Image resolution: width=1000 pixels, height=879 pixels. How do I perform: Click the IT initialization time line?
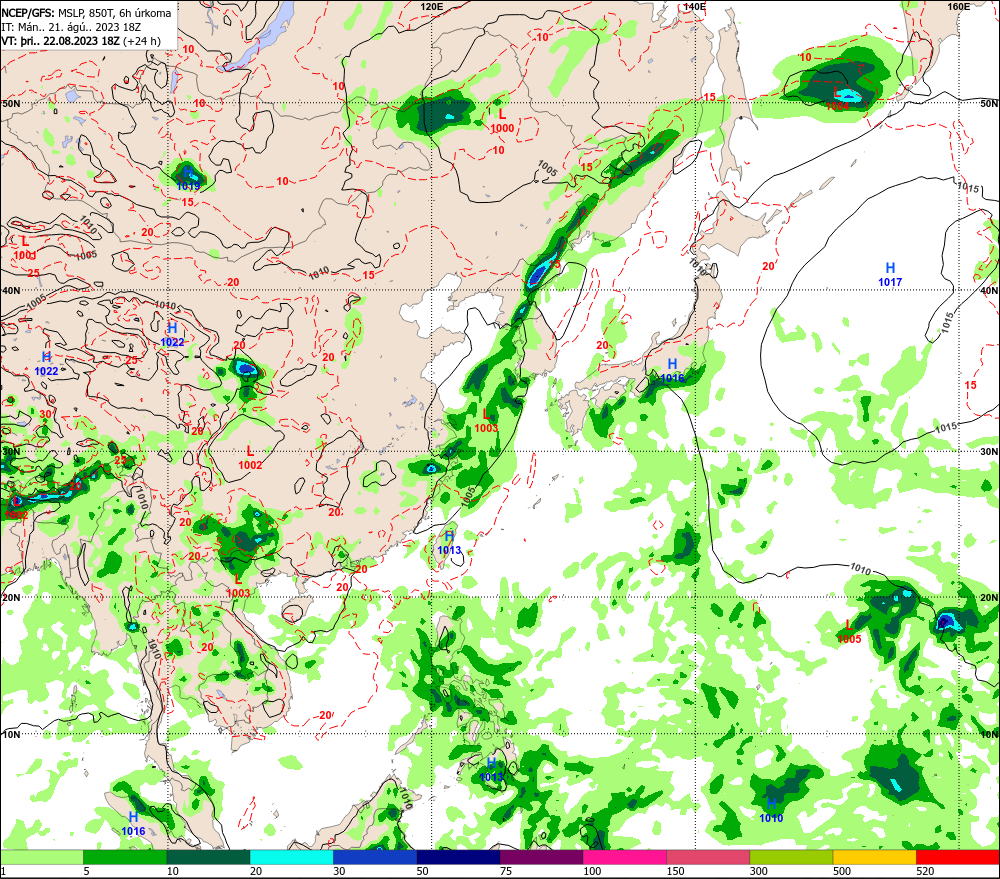click(71, 27)
